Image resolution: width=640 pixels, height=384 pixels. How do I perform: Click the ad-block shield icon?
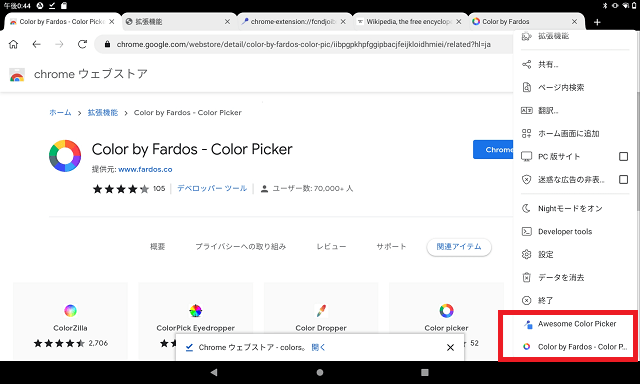click(527, 180)
